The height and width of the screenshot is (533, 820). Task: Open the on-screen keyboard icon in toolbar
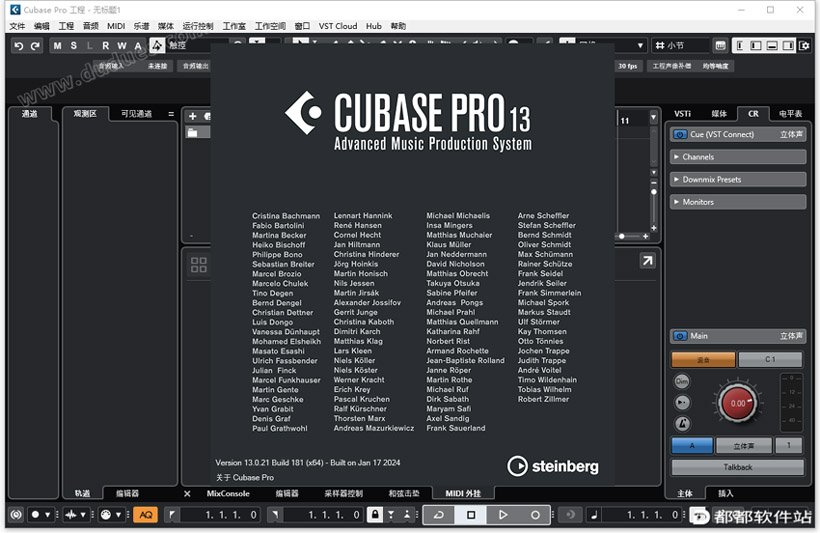coord(720,46)
